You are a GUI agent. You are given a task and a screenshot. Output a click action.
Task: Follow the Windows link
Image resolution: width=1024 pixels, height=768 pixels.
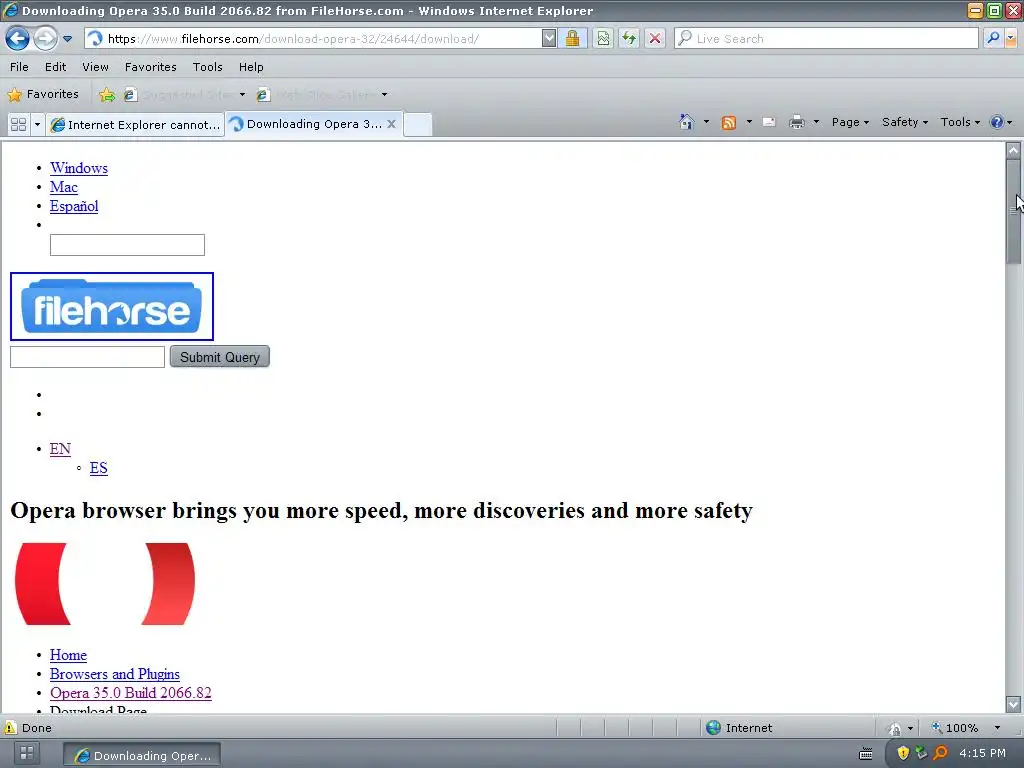pyautogui.click(x=79, y=168)
